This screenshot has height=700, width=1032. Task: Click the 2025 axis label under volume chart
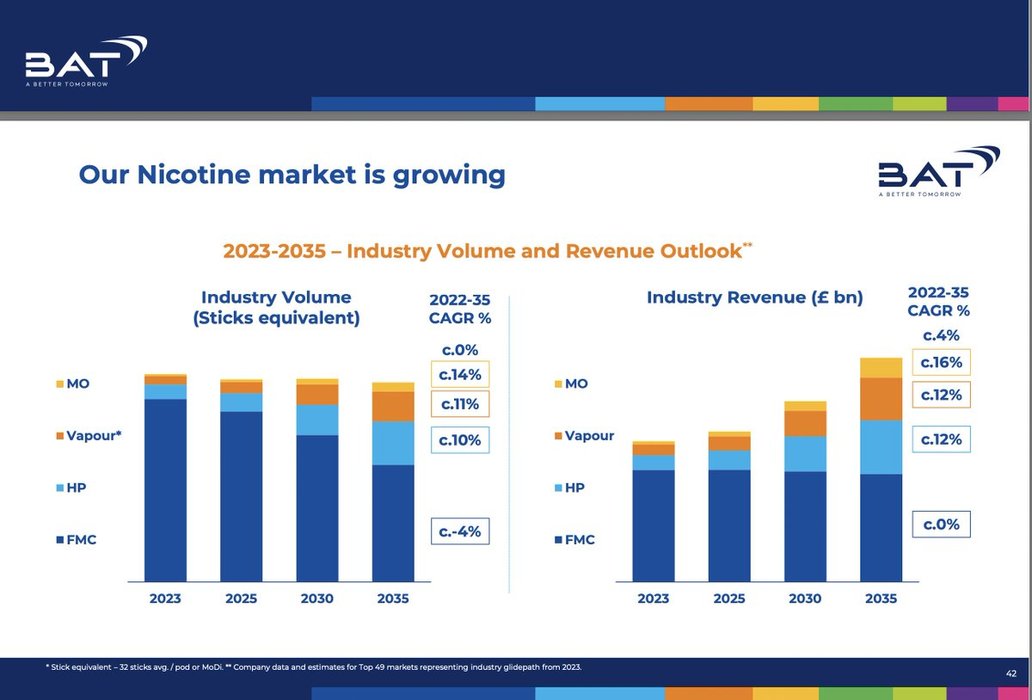241,598
